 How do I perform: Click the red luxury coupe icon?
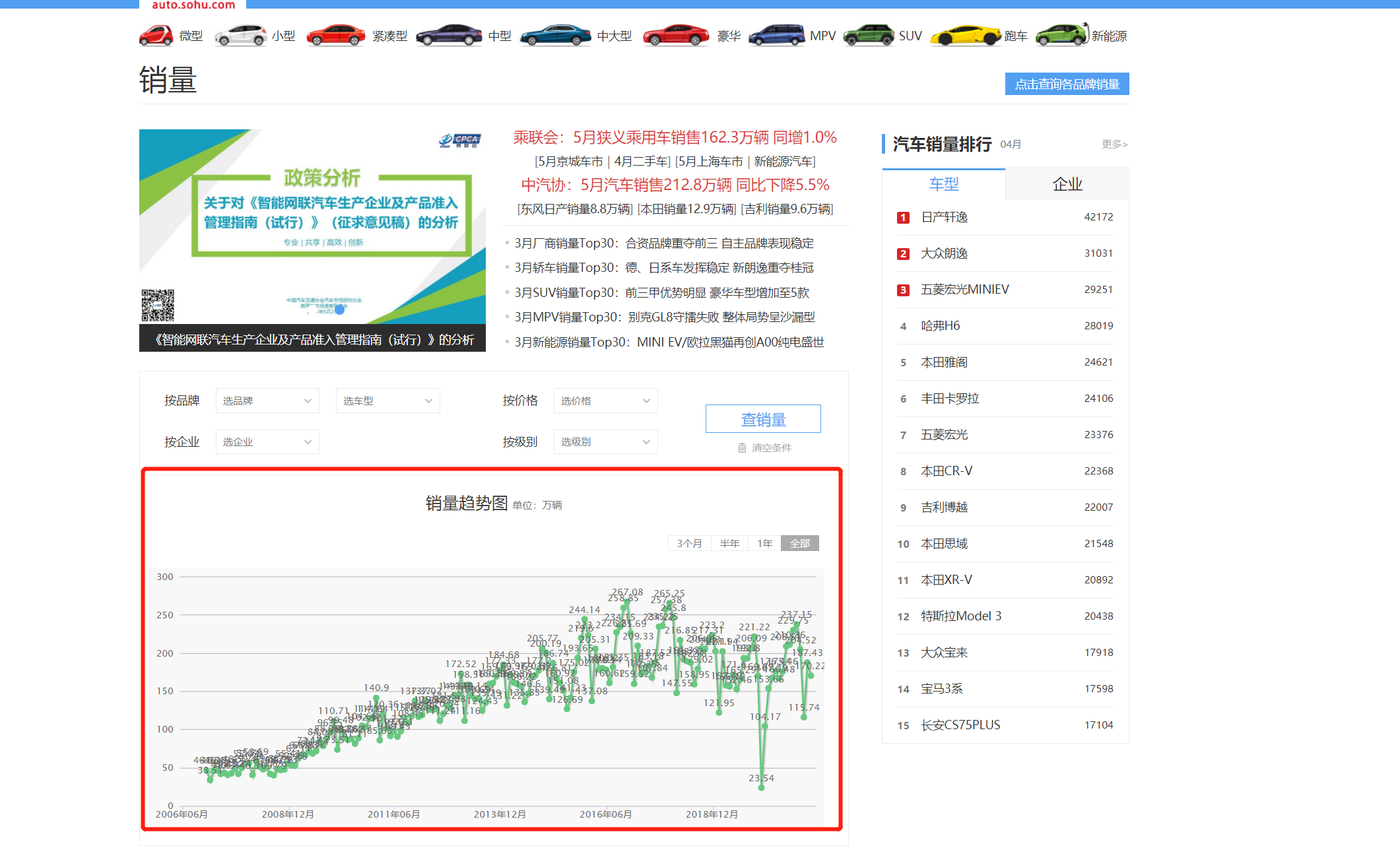676,36
